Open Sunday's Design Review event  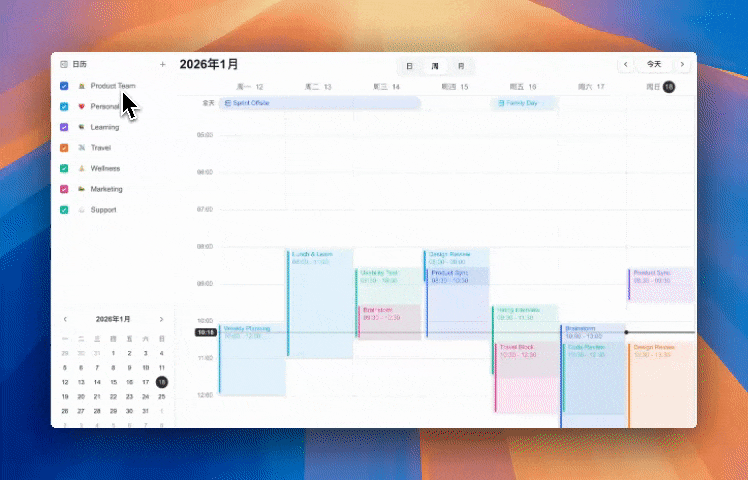[661, 385]
